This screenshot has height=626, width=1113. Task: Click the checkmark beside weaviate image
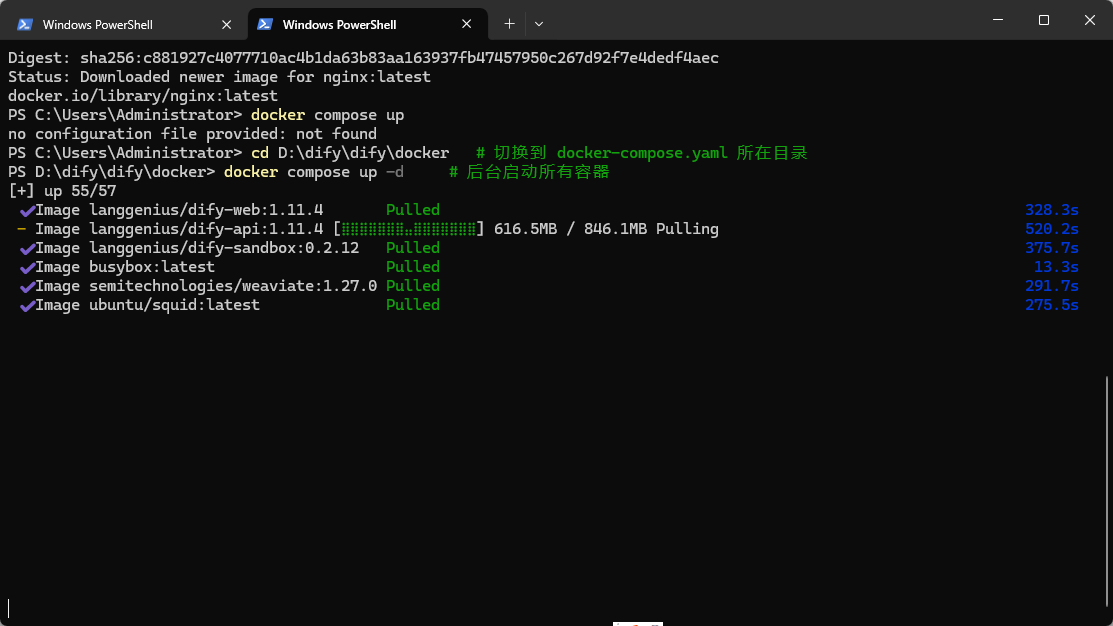(27, 287)
